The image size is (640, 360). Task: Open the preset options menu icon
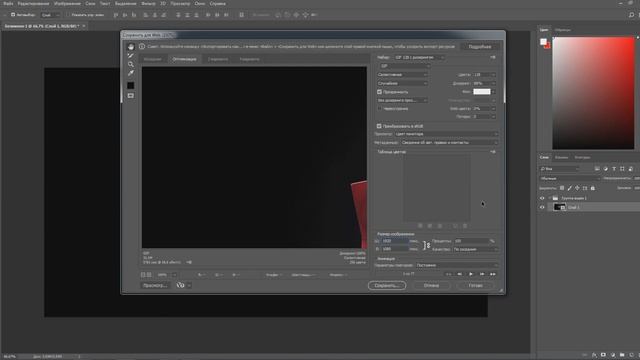tap(493, 58)
